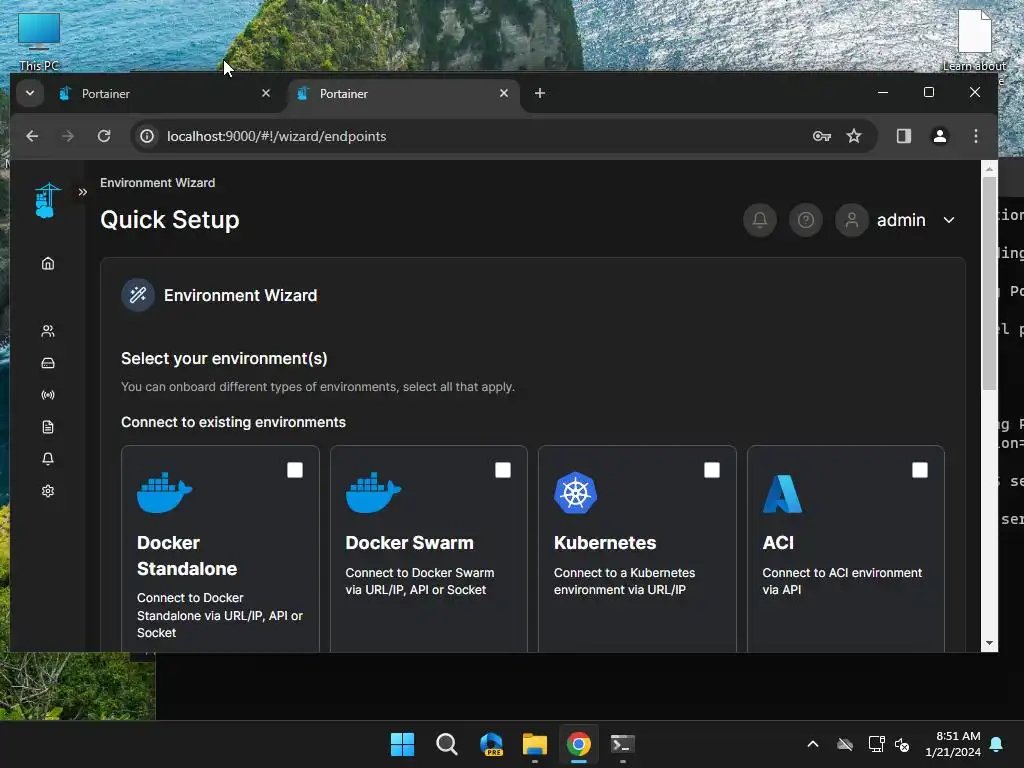
Task: Click the scrollbar up arrow
Action: coord(989,168)
